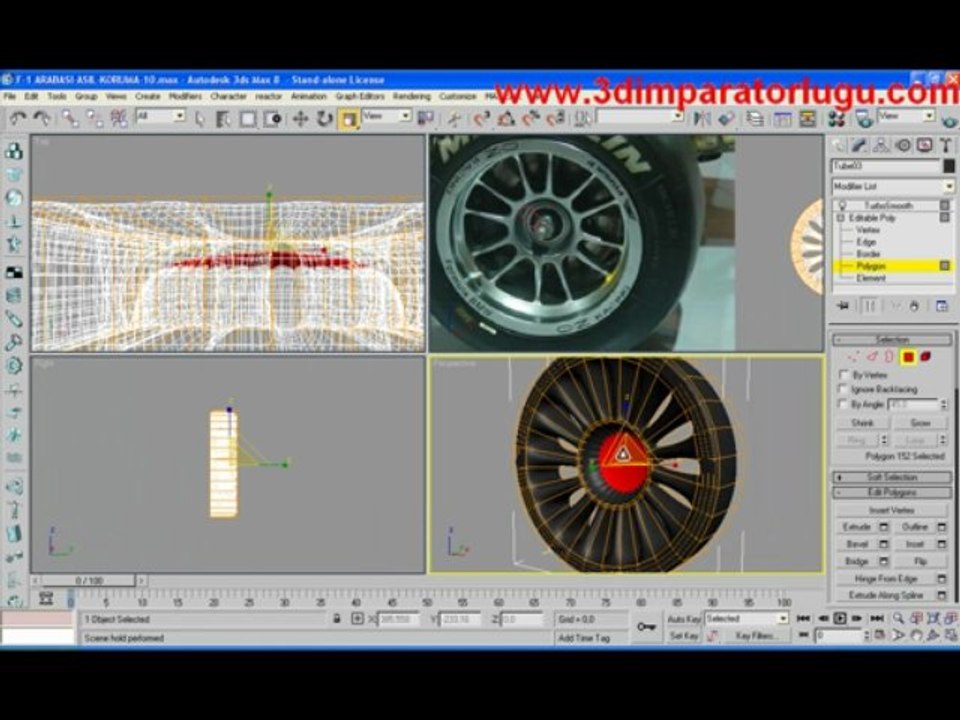Open the Modifiers menu

[x=186, y=97]
